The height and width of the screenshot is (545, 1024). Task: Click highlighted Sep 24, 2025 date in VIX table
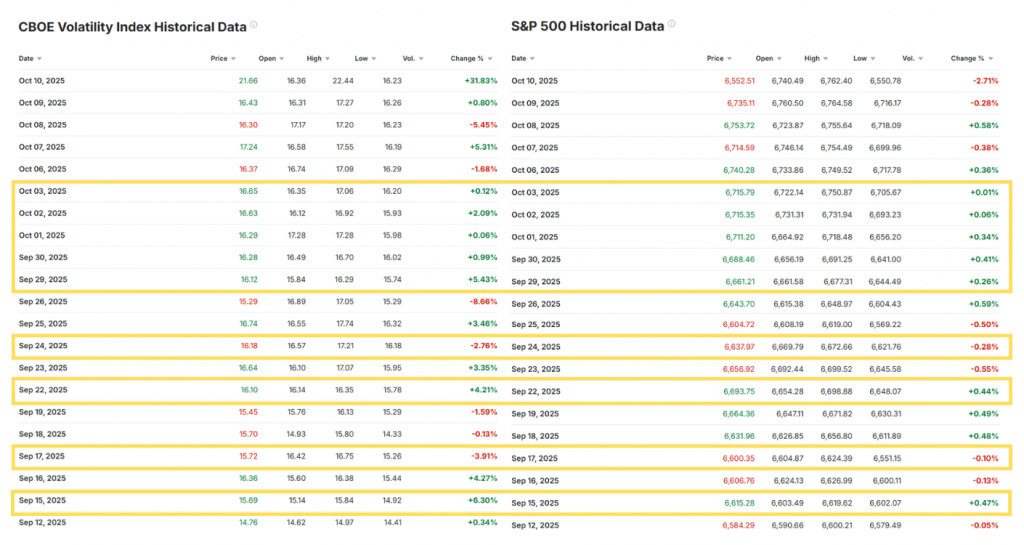pyautogui.click(x=42, y=345)
